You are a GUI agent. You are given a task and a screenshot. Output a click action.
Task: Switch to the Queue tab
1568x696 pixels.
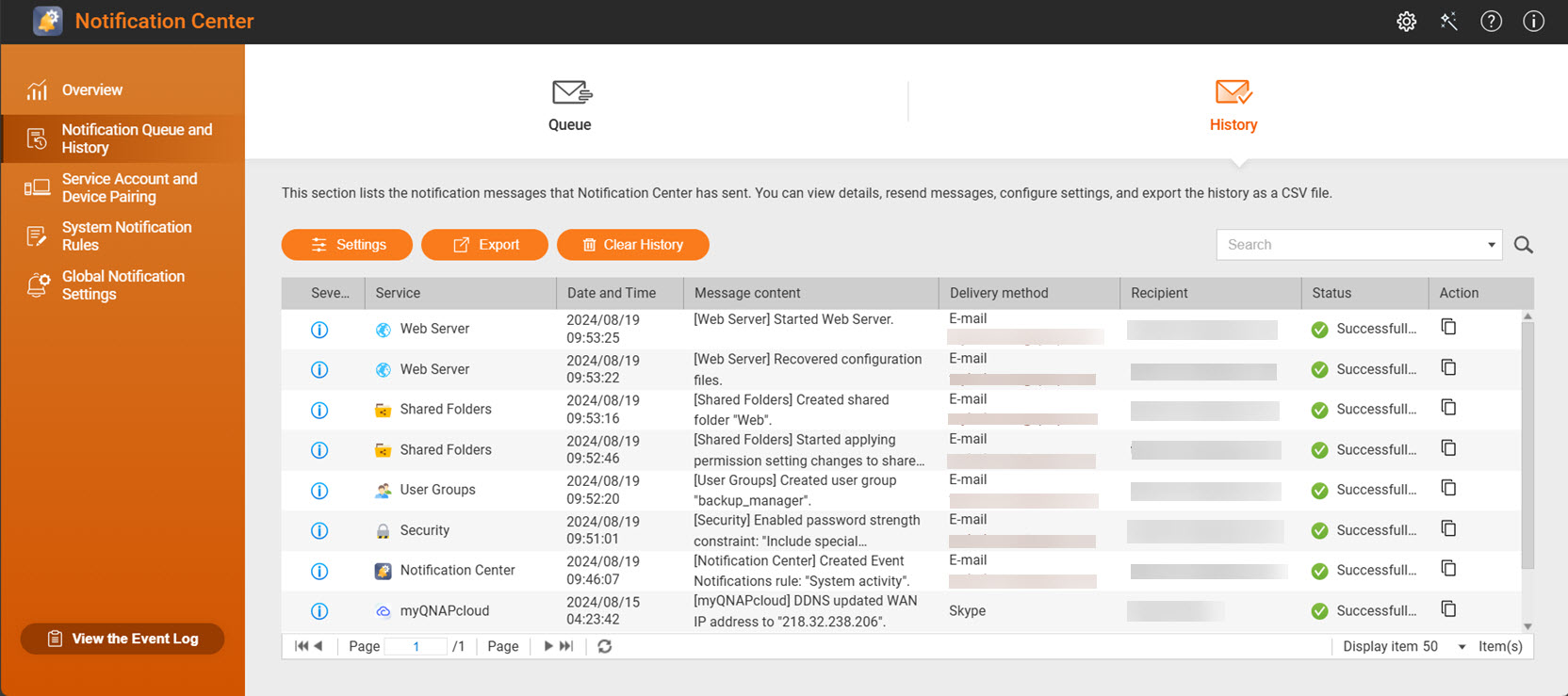tap(571, 105)
